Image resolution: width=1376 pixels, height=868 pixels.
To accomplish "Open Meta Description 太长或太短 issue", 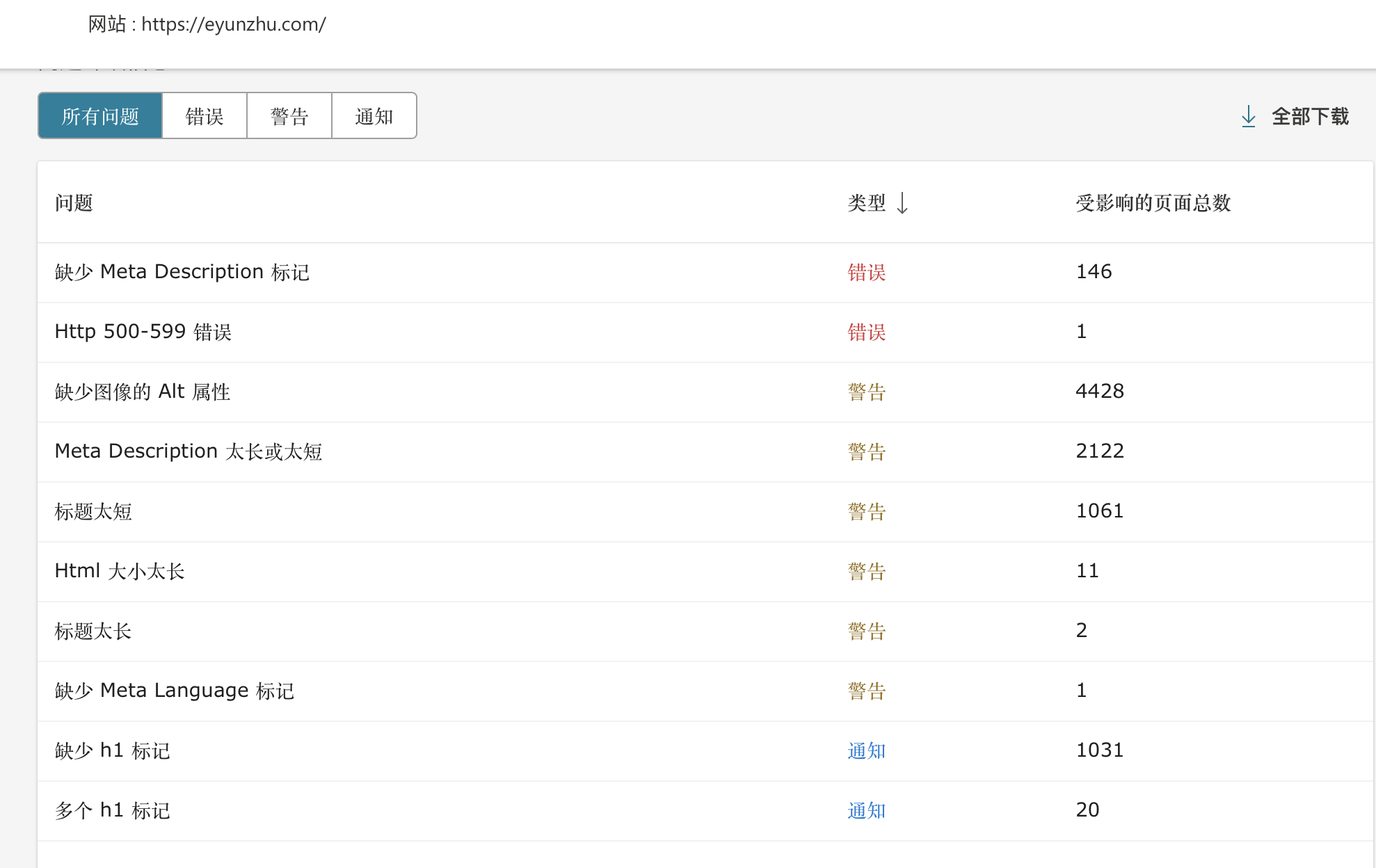I will click(189, 451).
